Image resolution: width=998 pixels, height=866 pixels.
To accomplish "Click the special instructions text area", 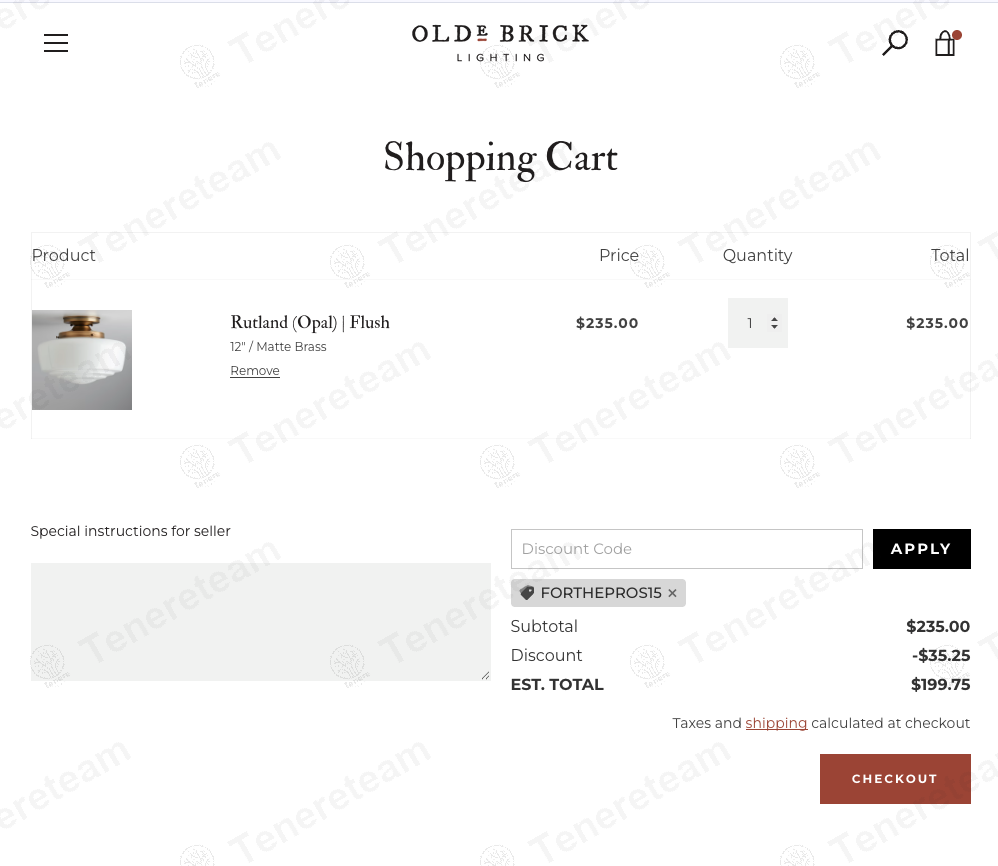I will coord(260,621).
